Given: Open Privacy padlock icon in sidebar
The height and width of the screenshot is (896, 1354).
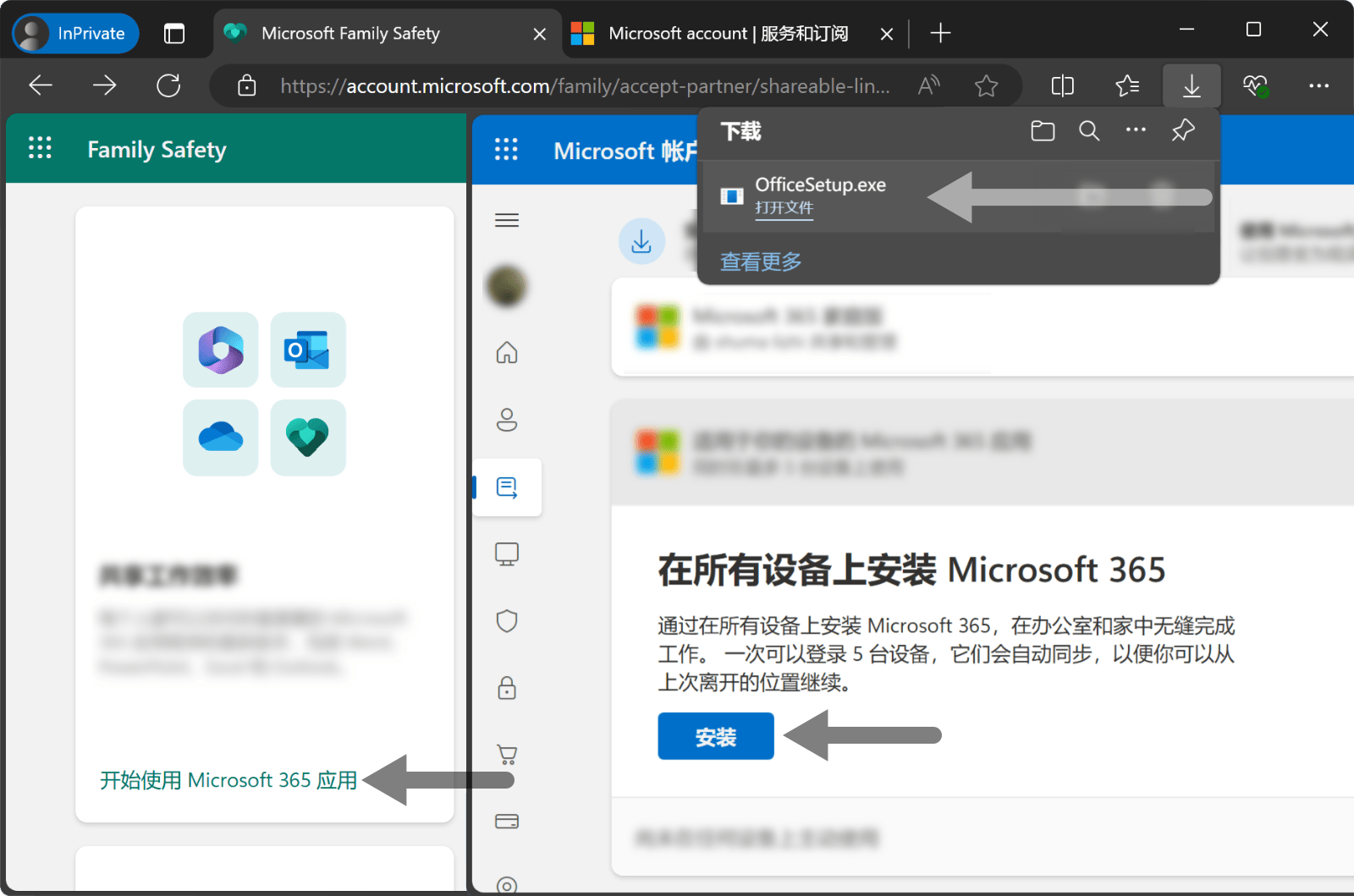Looking at the screenshot, I should (507, 687).
